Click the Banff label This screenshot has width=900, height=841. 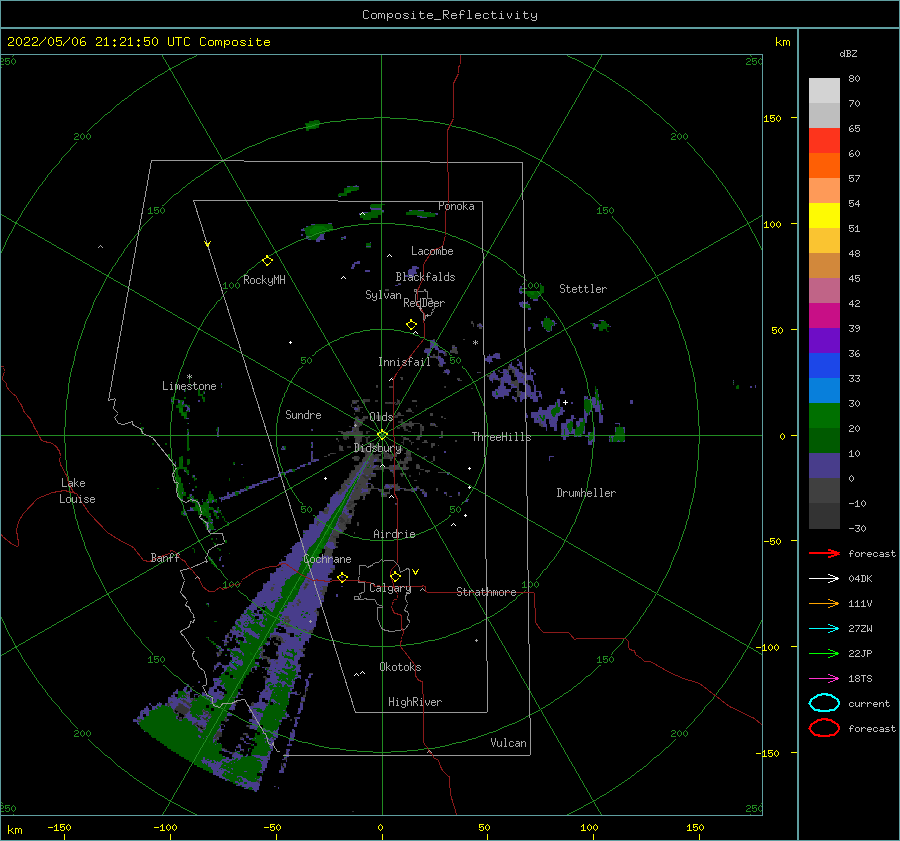165,558
